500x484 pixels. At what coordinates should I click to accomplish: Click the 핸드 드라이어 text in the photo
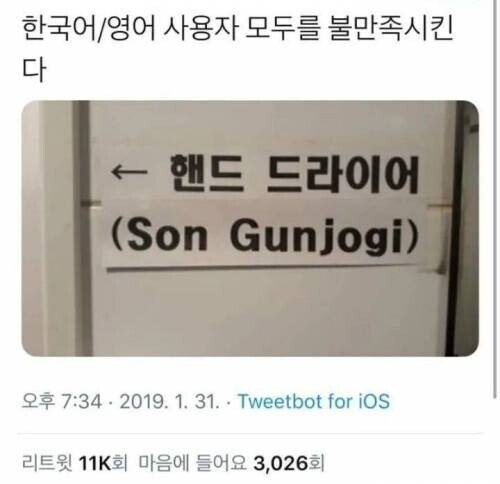[294, 175]
